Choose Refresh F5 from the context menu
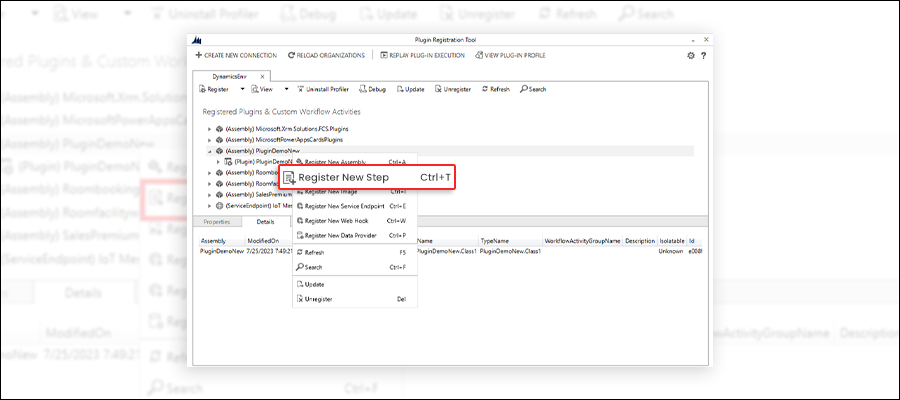The image size is (900, 400). (355, 253)
